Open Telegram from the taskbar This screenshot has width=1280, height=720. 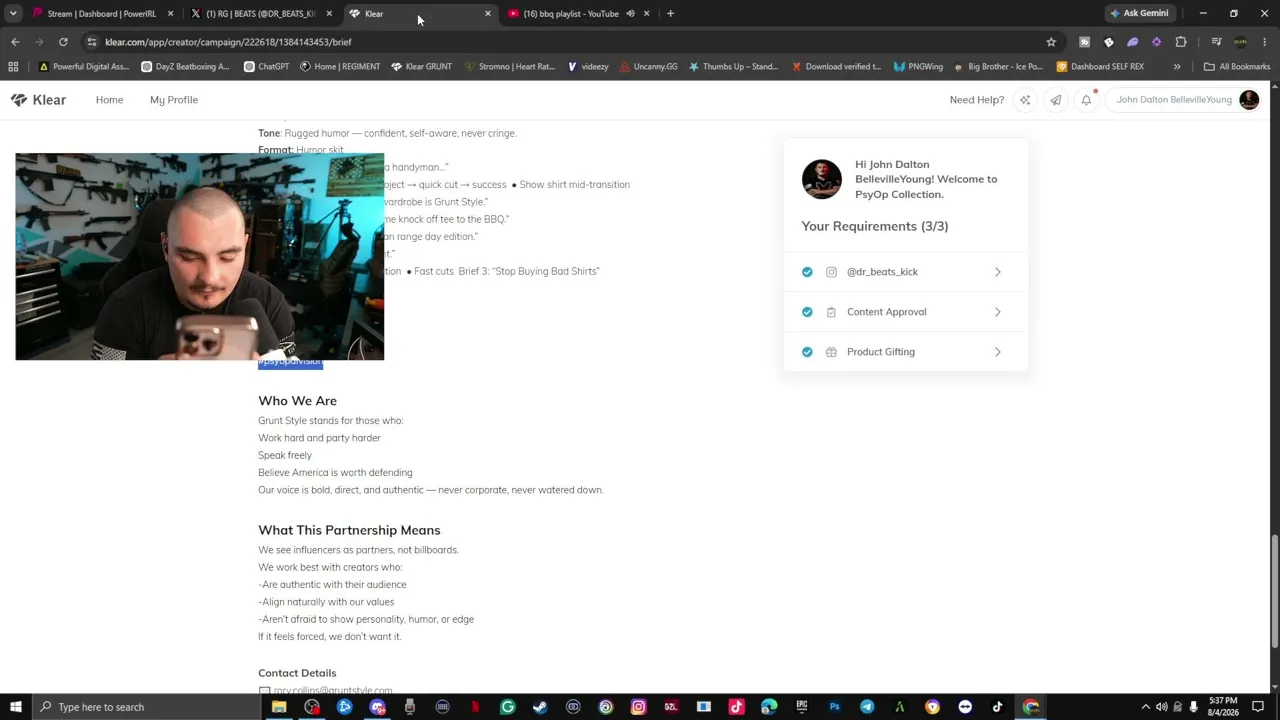[x=867, y=707]
